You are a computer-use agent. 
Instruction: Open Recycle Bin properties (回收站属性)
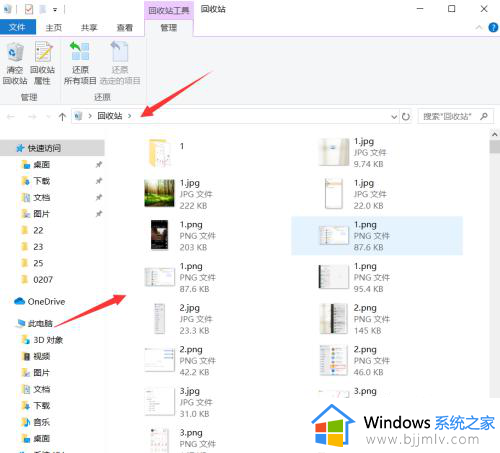click(43, 63)
